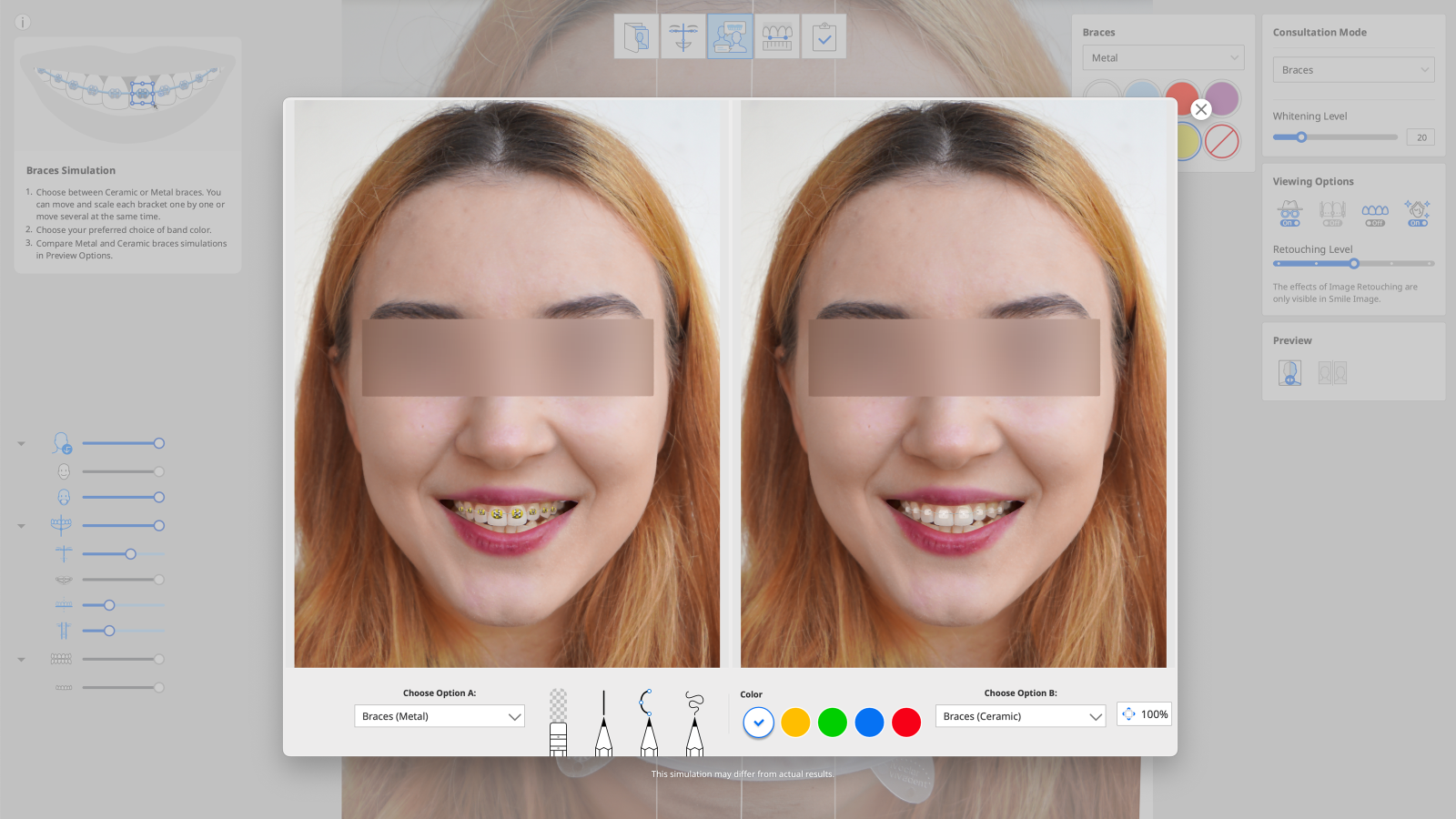This screenshot has width=1456, height=819.
Task: Open the Consultation Mode Braces dropdown
Action: tap(1353, 70)
